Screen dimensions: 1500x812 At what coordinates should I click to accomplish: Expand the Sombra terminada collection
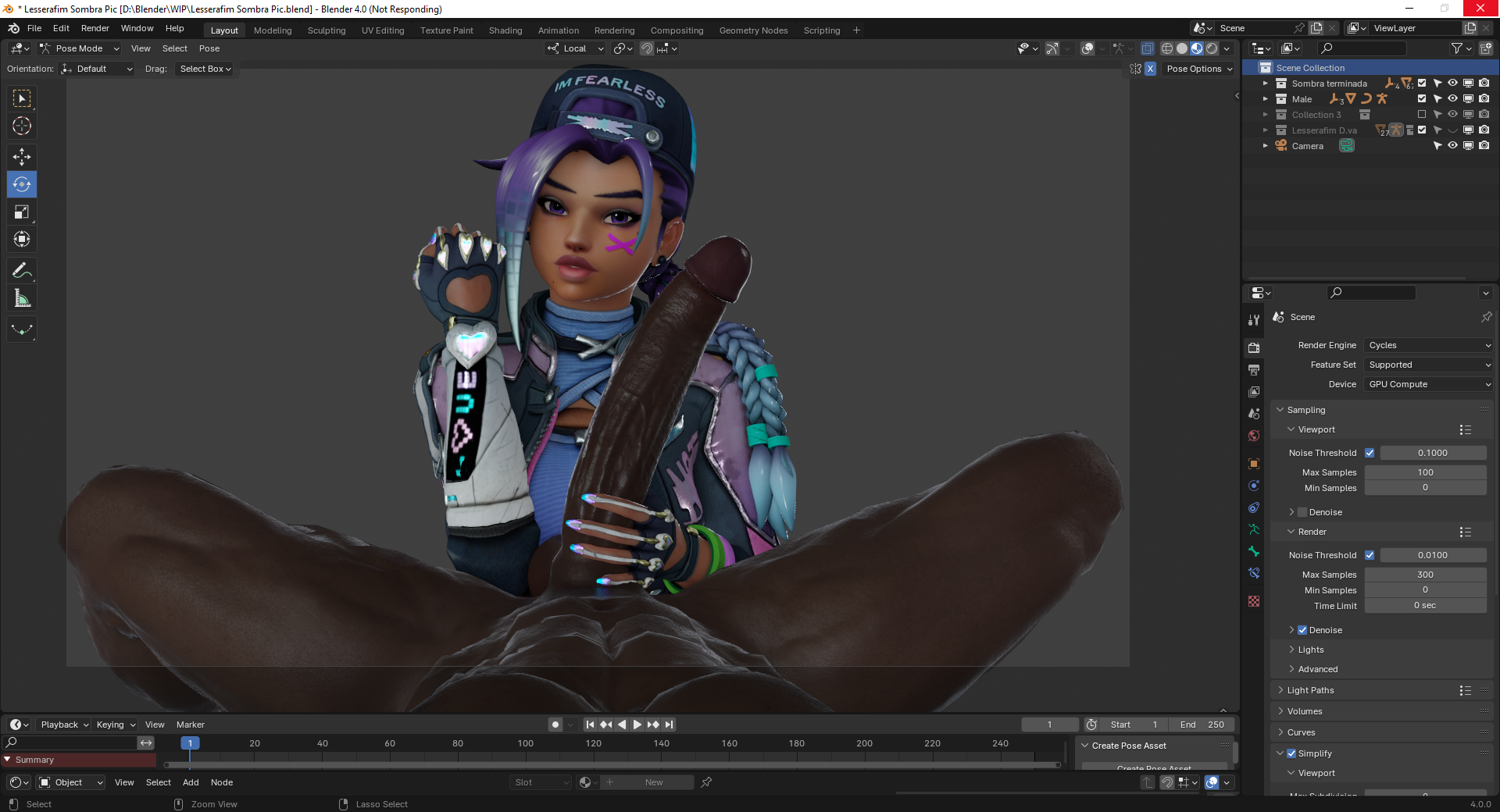coord(1266,84)
